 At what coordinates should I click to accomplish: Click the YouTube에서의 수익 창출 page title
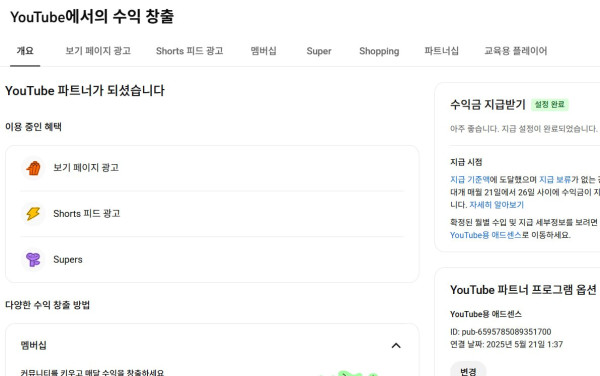[x=92, y=17]
